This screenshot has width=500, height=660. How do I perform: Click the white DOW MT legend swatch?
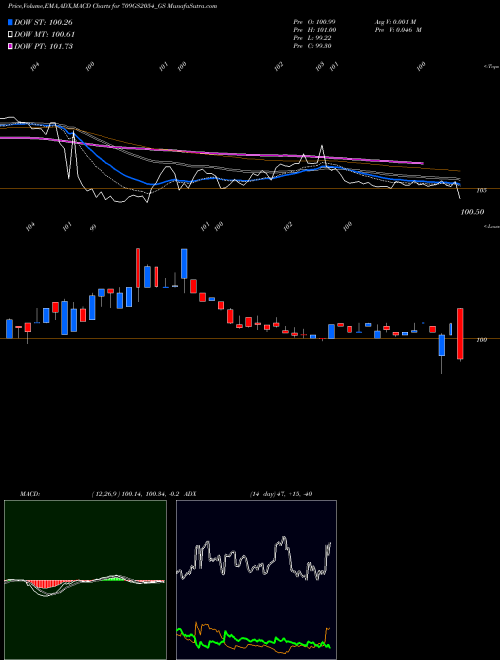point(10,34)
